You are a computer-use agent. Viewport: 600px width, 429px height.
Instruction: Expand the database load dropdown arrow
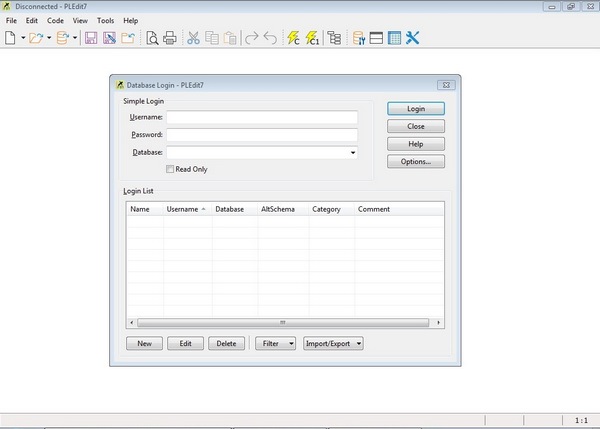click(75, 38)
